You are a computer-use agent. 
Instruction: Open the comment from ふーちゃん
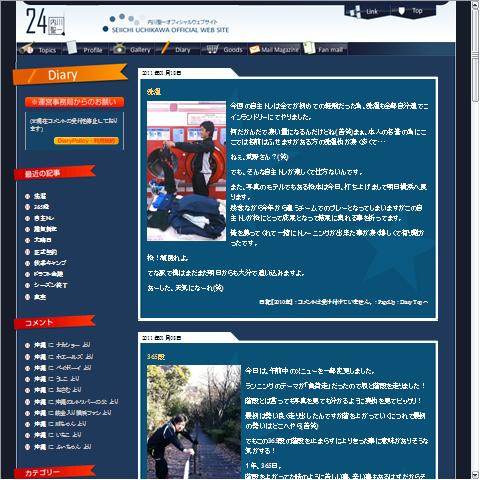62,447
